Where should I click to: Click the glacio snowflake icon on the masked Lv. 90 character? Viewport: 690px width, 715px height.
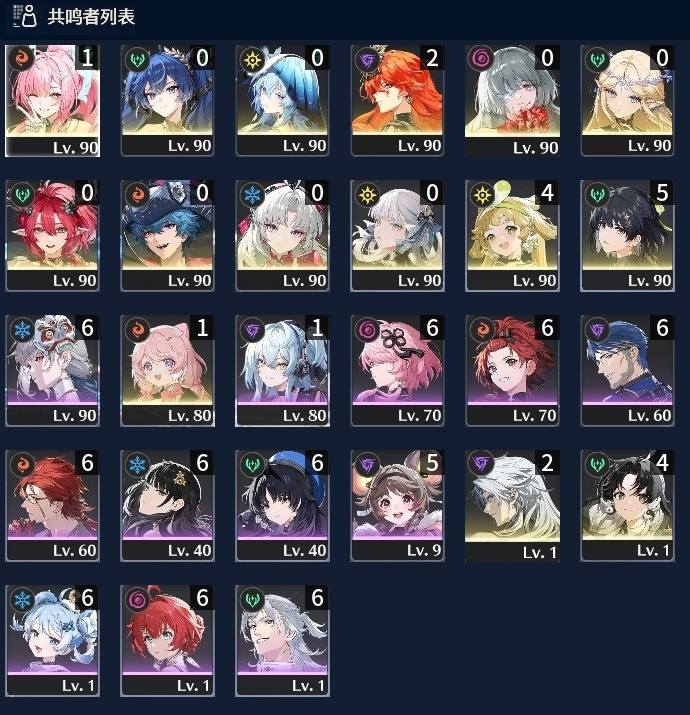(x=22, y=329)
